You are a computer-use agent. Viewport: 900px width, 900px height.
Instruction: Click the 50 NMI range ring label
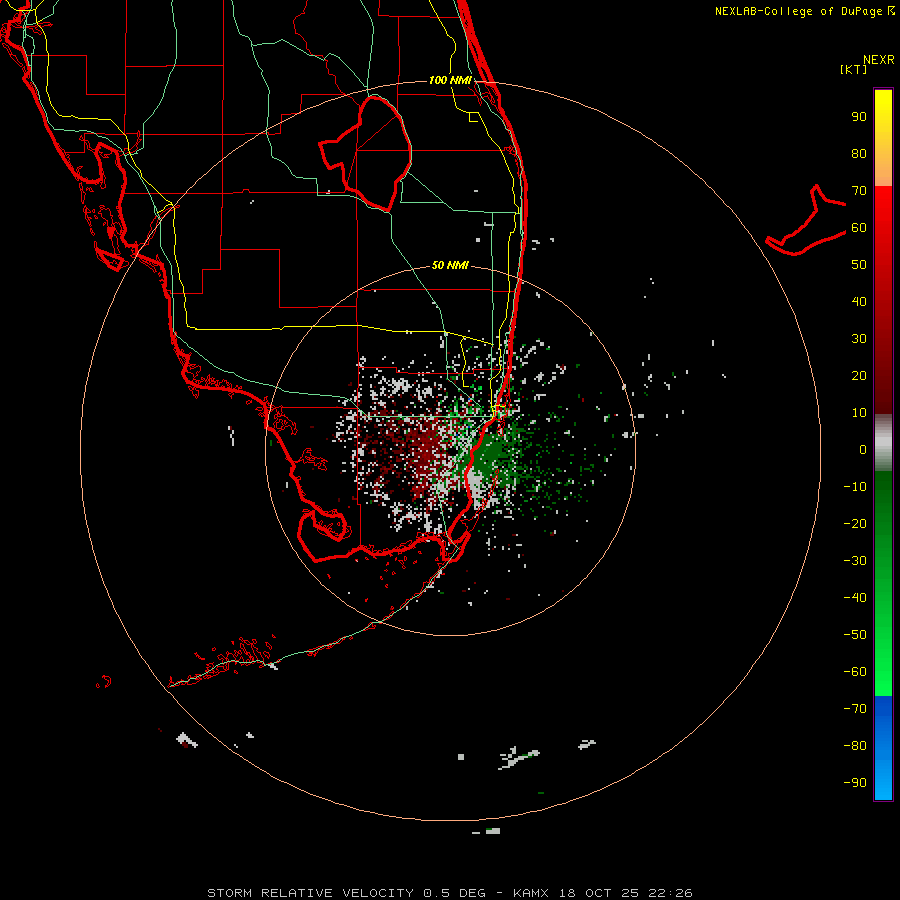pyautogui.click(x=450, y=265)
